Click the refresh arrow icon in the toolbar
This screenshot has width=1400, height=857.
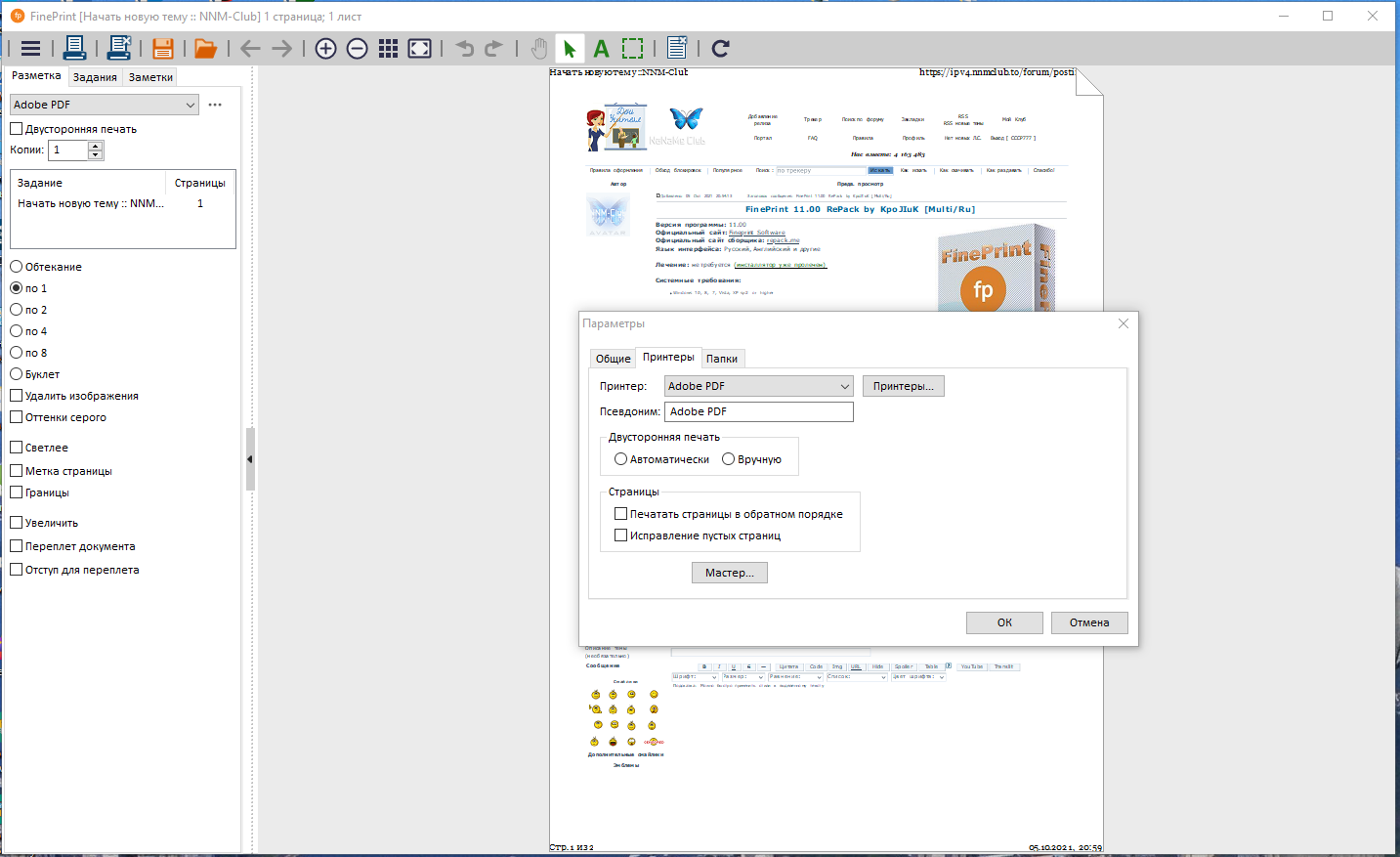pos(721,48)
